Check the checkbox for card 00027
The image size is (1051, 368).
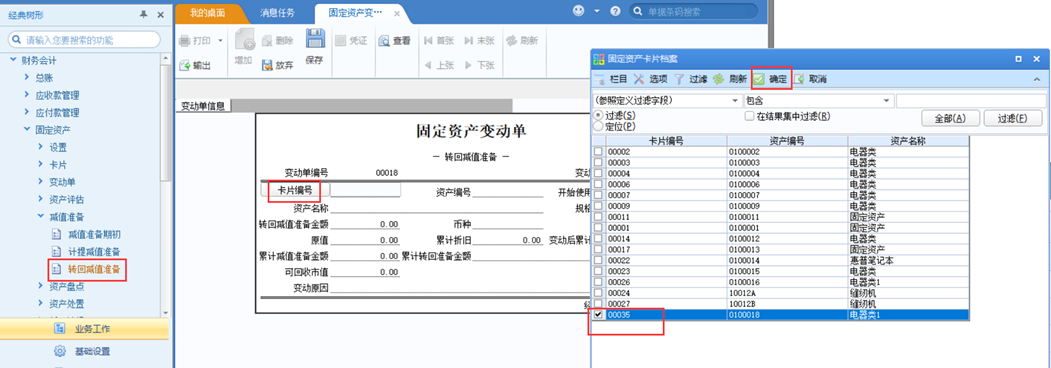pyautogui.click(x=599, y=303)
